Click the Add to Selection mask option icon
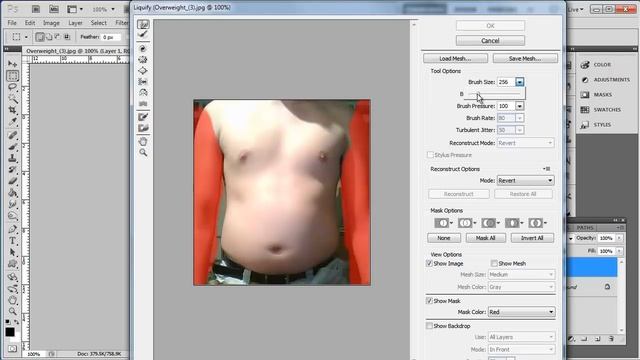Screen dimensions: 640x360 click(467, 223)
